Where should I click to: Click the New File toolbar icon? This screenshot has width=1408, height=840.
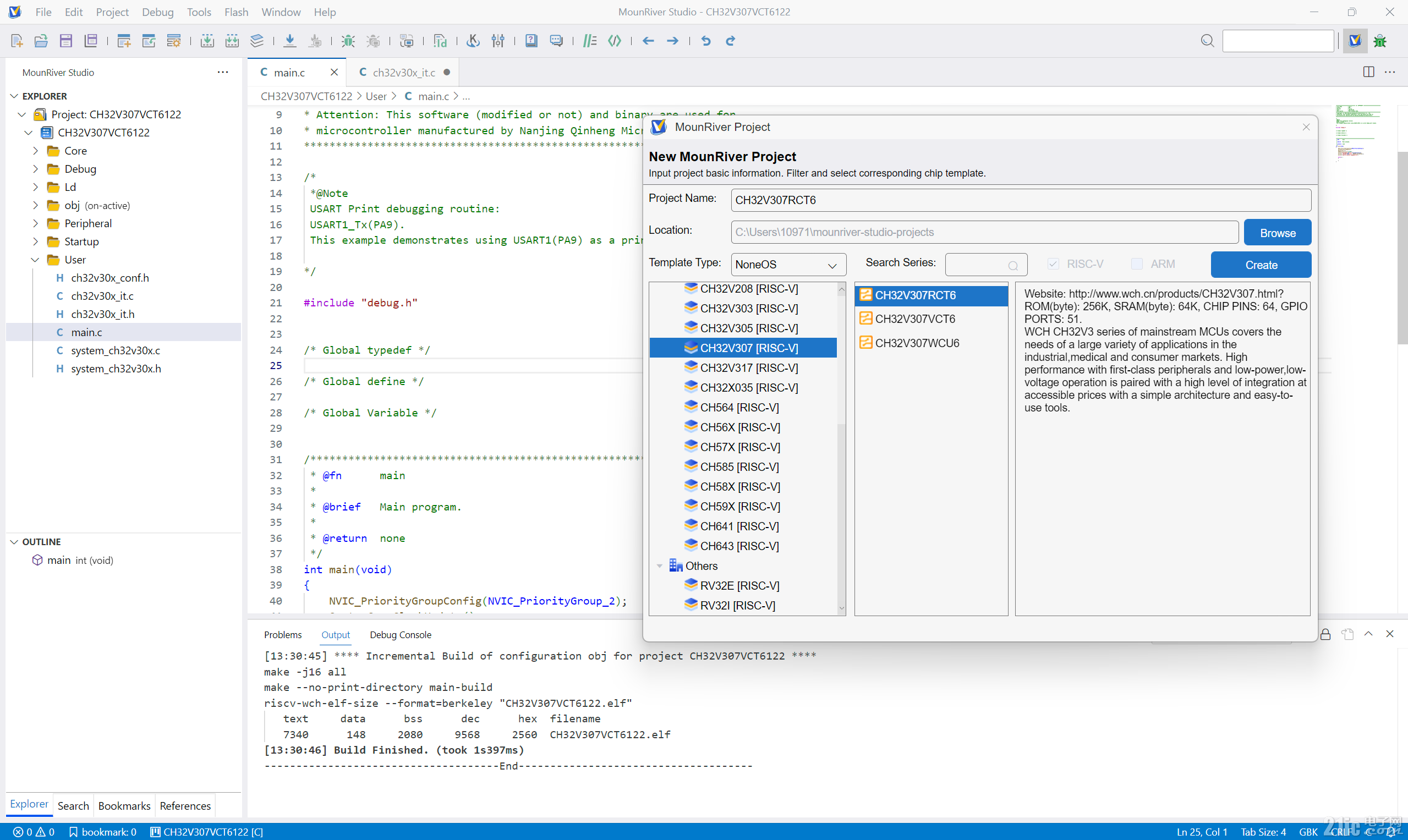[x=17, y=41]
